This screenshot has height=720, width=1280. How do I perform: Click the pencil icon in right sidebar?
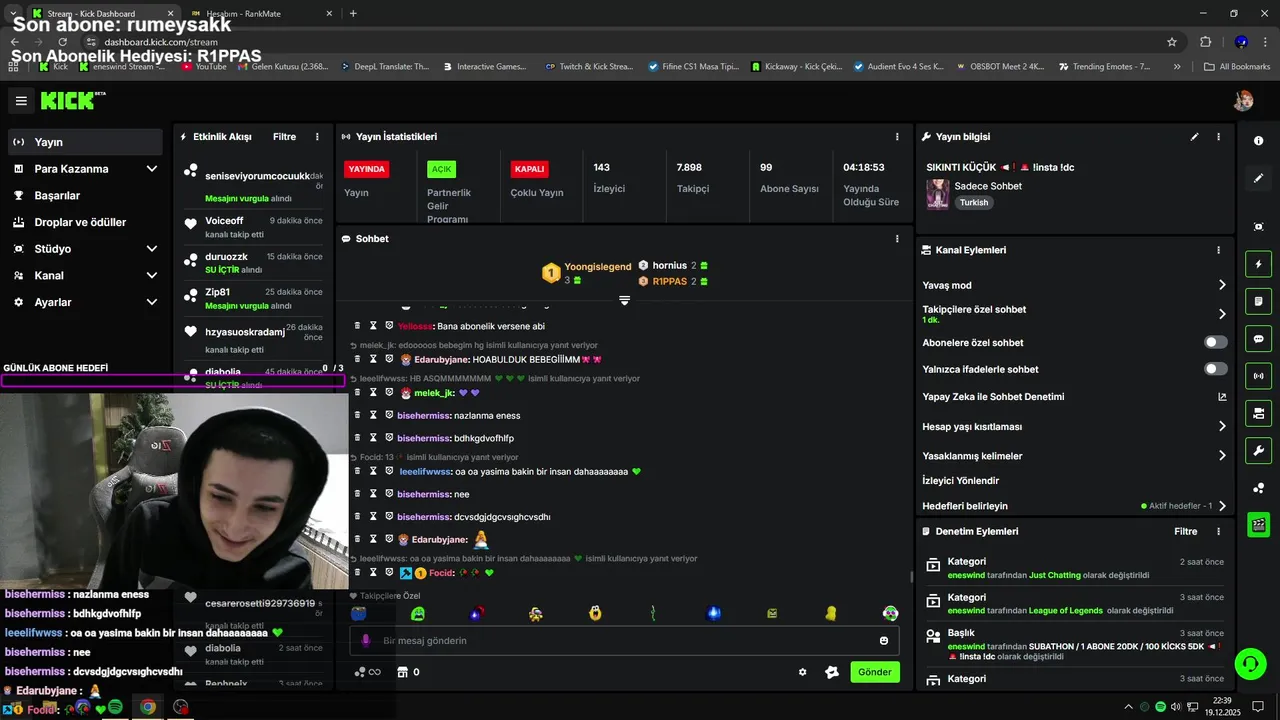click(1258, 178)
